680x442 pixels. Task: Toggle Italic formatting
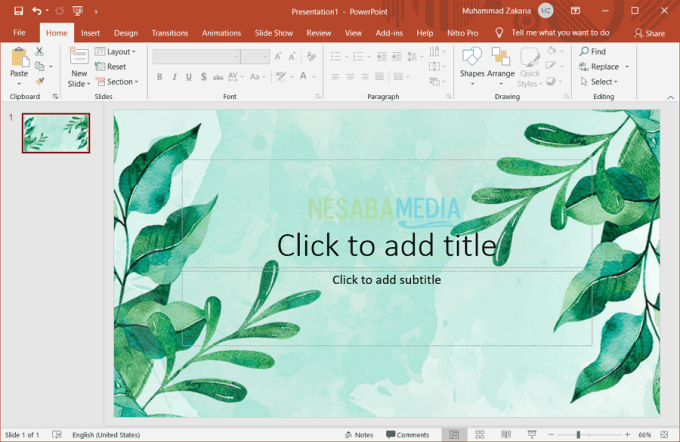174,77
